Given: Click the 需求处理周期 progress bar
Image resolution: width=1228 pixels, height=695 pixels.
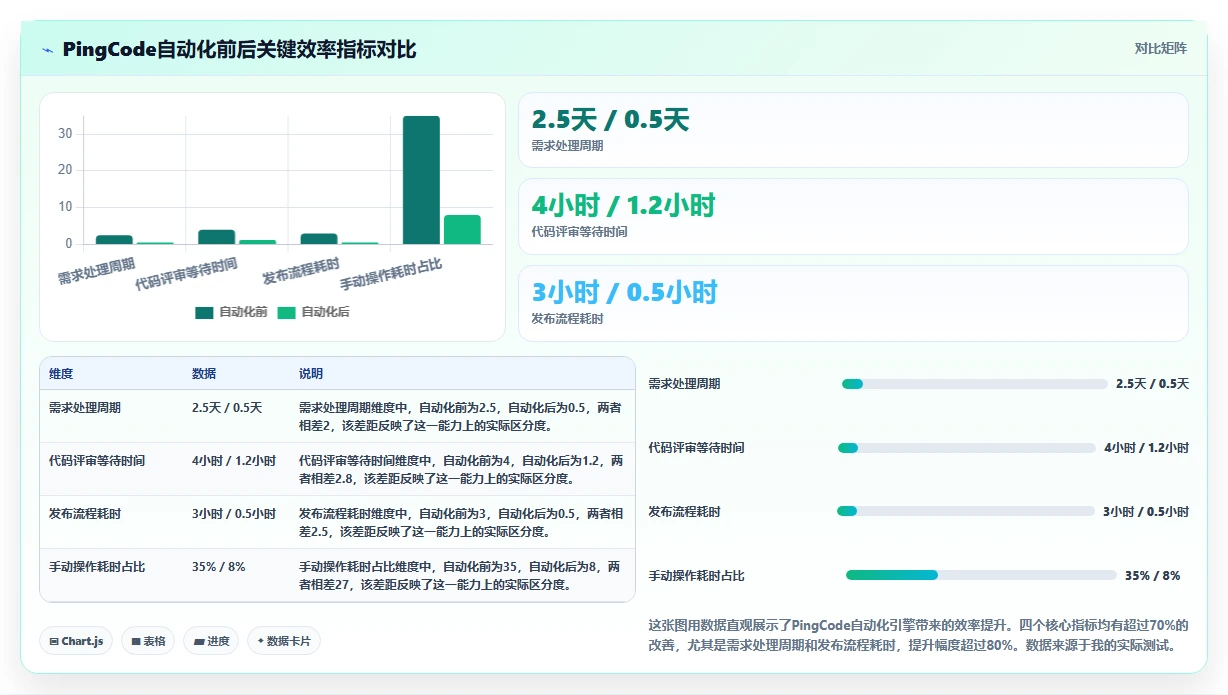Looking at the screenshot, I should click(974, 384).
